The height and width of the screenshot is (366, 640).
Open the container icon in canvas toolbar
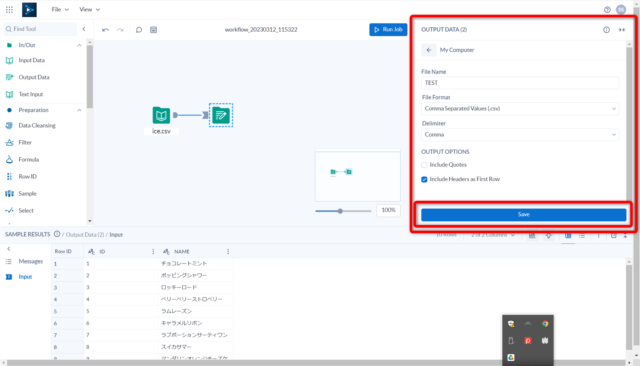[153, 30]
